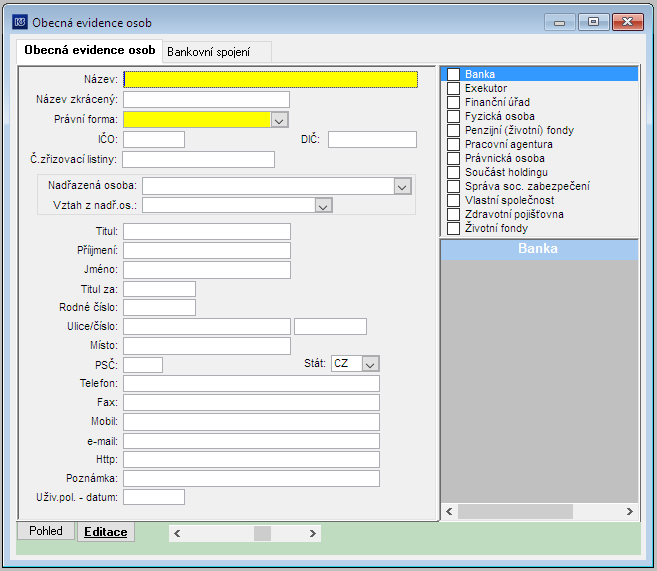Click the Příjmení input field
Viewport: 657px width, 571px height.
coord(207,251)
